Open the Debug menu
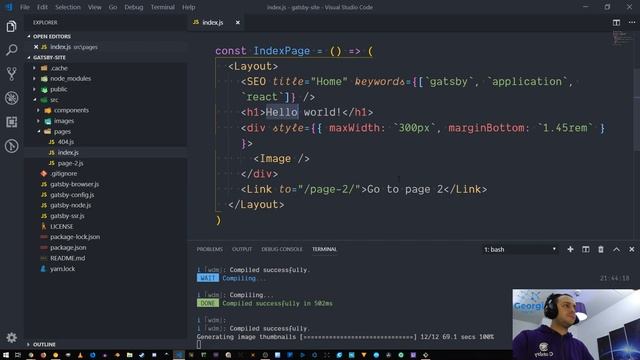Image resolution: width=640 pixels, height=360 pixels. pyautogui.click(x=134, y=7)
